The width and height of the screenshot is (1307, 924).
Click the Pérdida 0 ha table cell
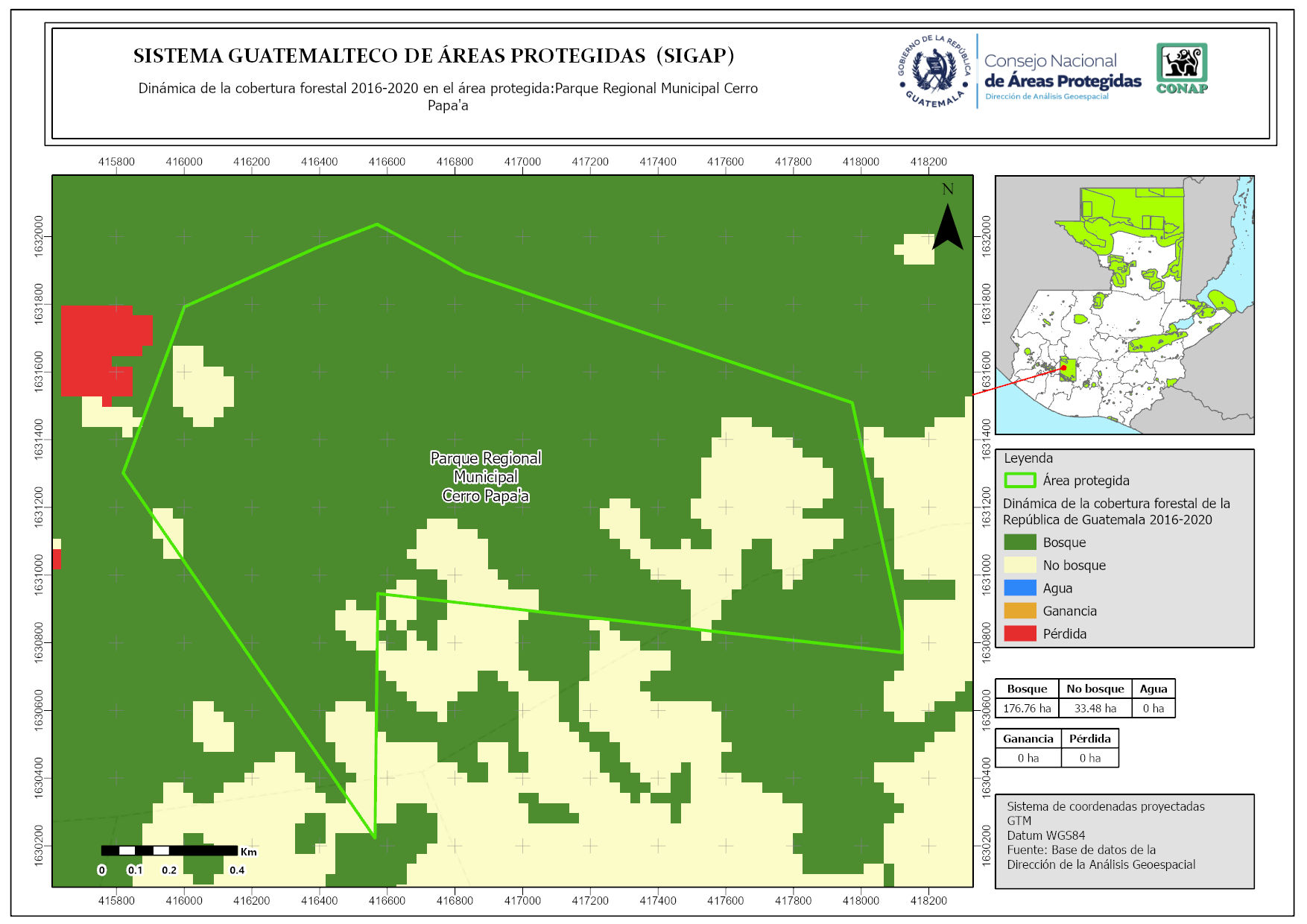pyautogui.click(x=1089, y=759)
